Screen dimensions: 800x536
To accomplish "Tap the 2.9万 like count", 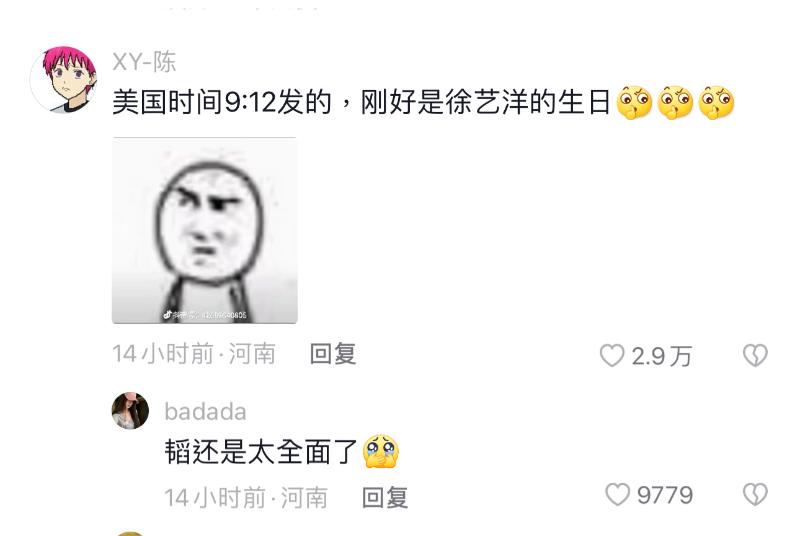I will [x=662, y=356].
